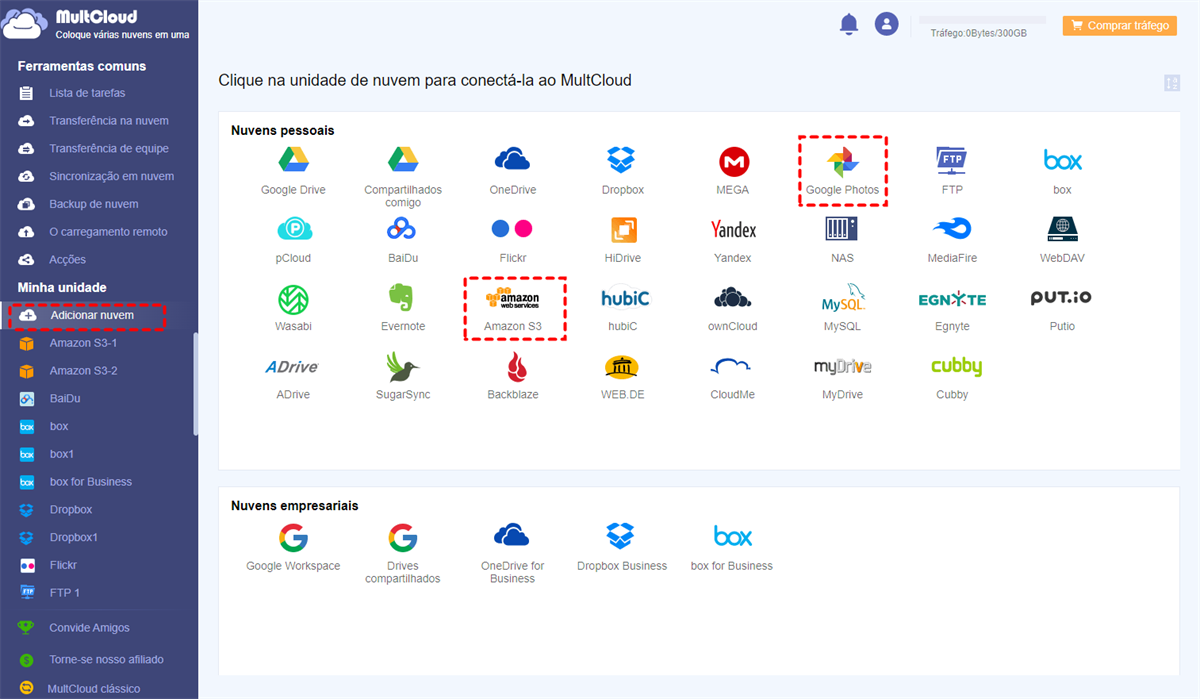
Task: Choose the Egnyte cloud
Action: [x=952, y=299]
